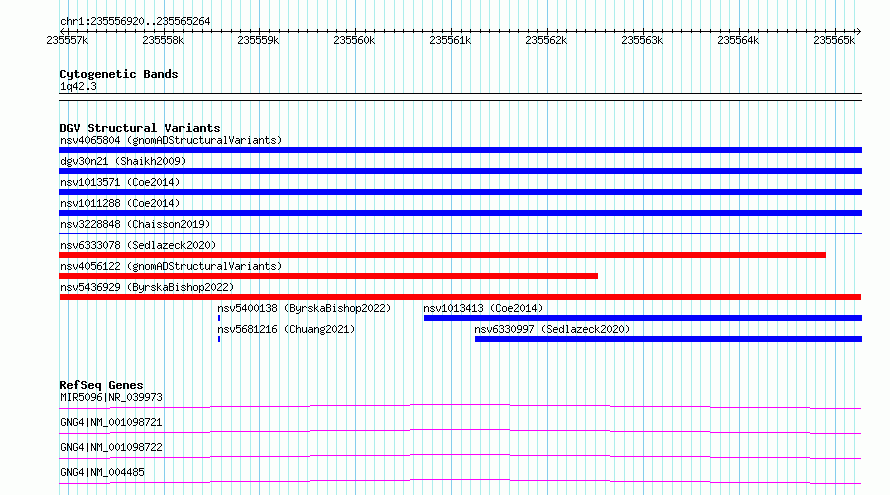Click the red bar under nsv6333078
This screenshot has height=495, width=890.
click(x=442, y=255)
